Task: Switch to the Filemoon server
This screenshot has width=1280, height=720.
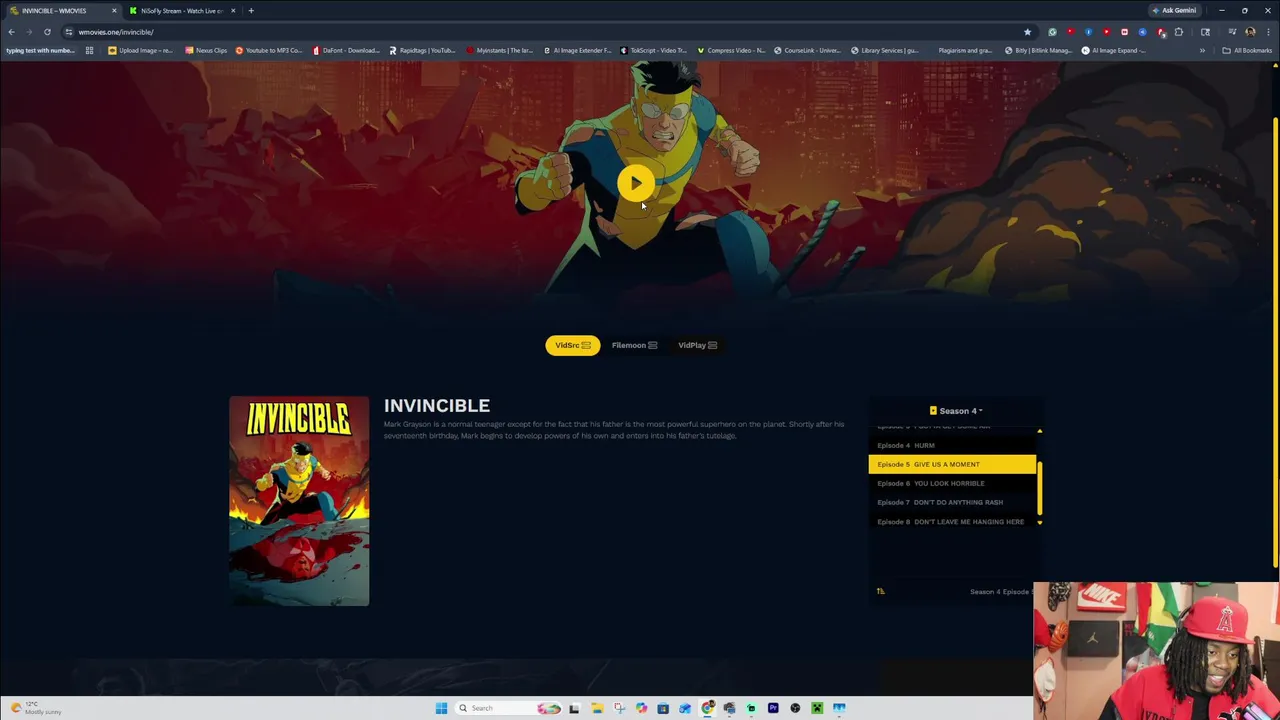Action: [x=634, y=345]
